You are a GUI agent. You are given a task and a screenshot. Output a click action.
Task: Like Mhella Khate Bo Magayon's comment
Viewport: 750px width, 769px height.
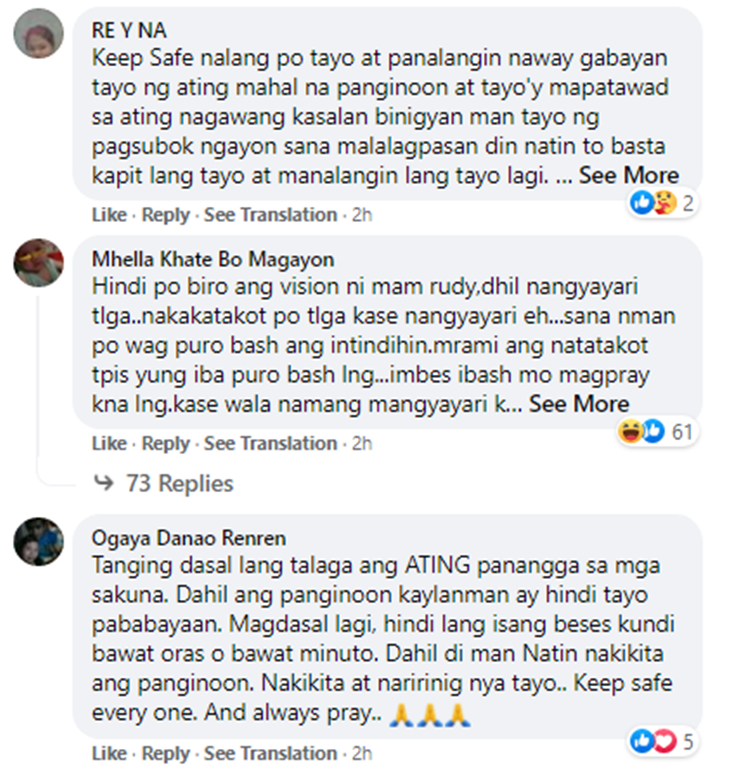point(109,443)
